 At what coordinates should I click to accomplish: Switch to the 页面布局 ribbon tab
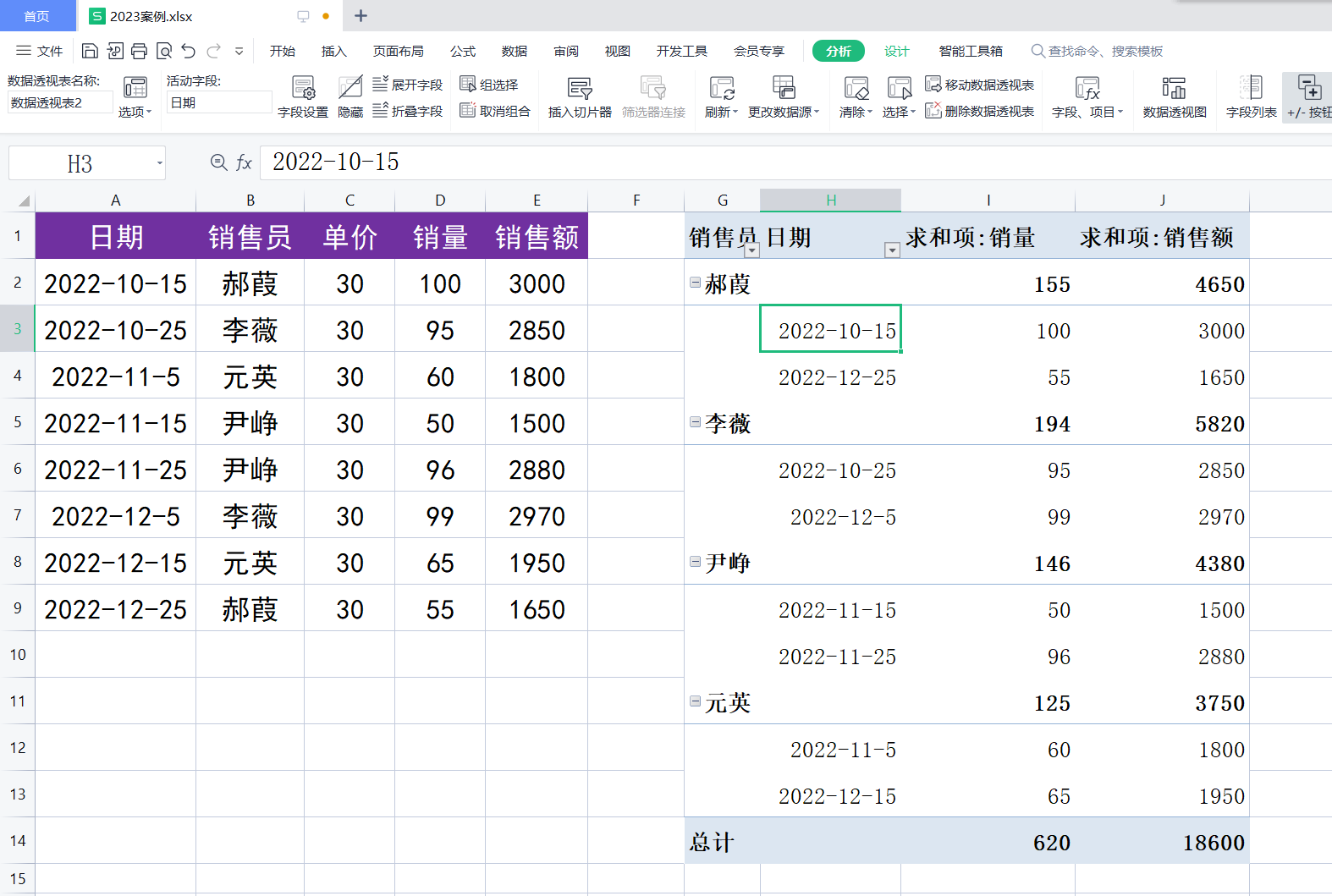point(399,51)
